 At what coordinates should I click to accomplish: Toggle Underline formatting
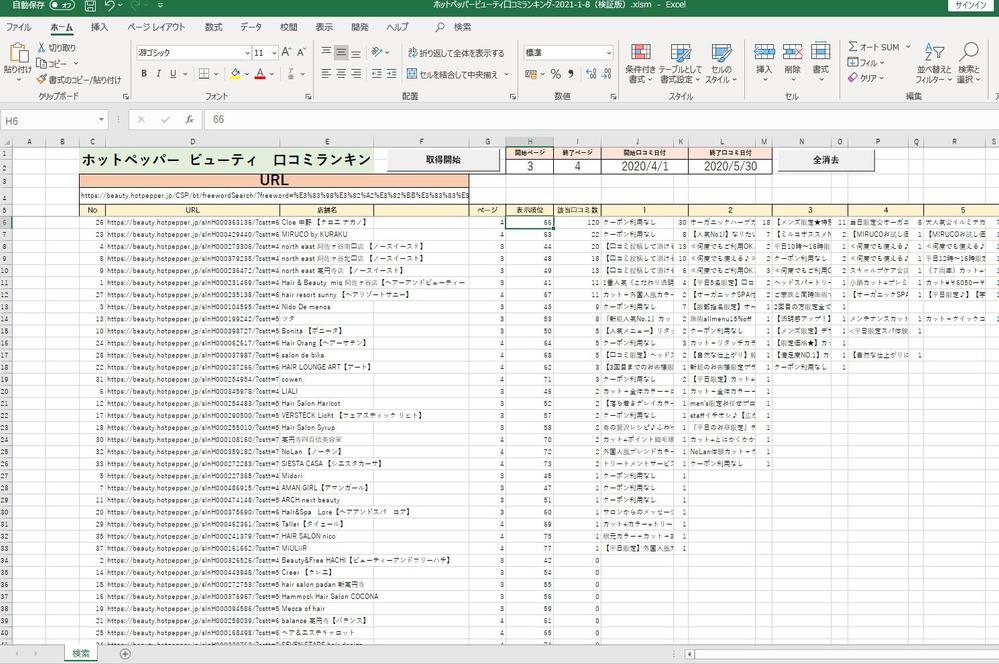tap(173, 74)
